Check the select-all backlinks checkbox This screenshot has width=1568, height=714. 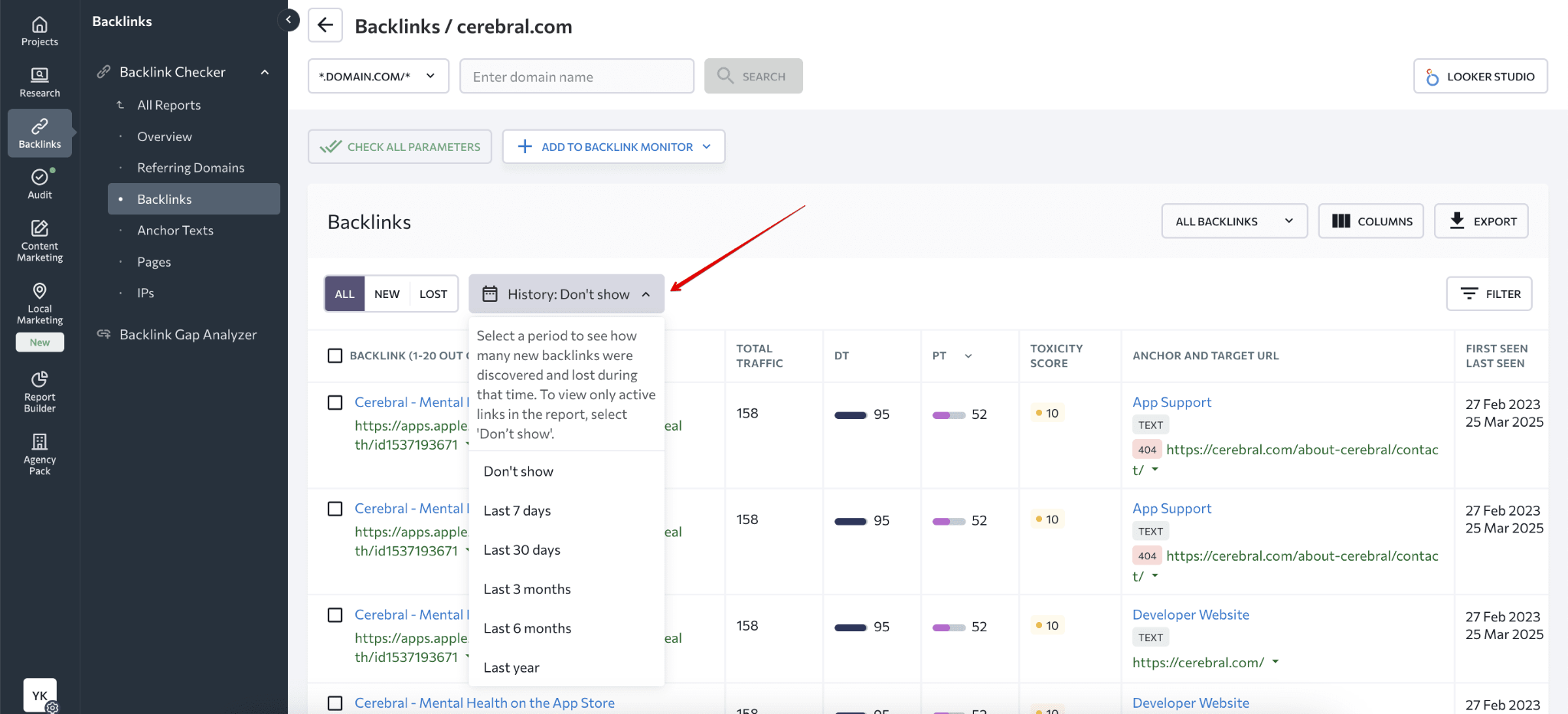pos(335,355)
